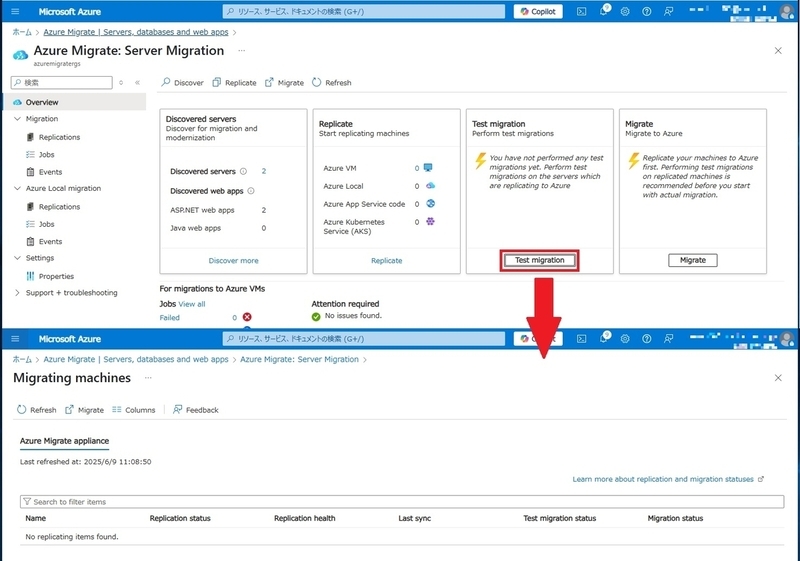Viewport: 800px width, 561px height.
Task: Click info icon next to Discovered web apps
Action: coord(251,191)
